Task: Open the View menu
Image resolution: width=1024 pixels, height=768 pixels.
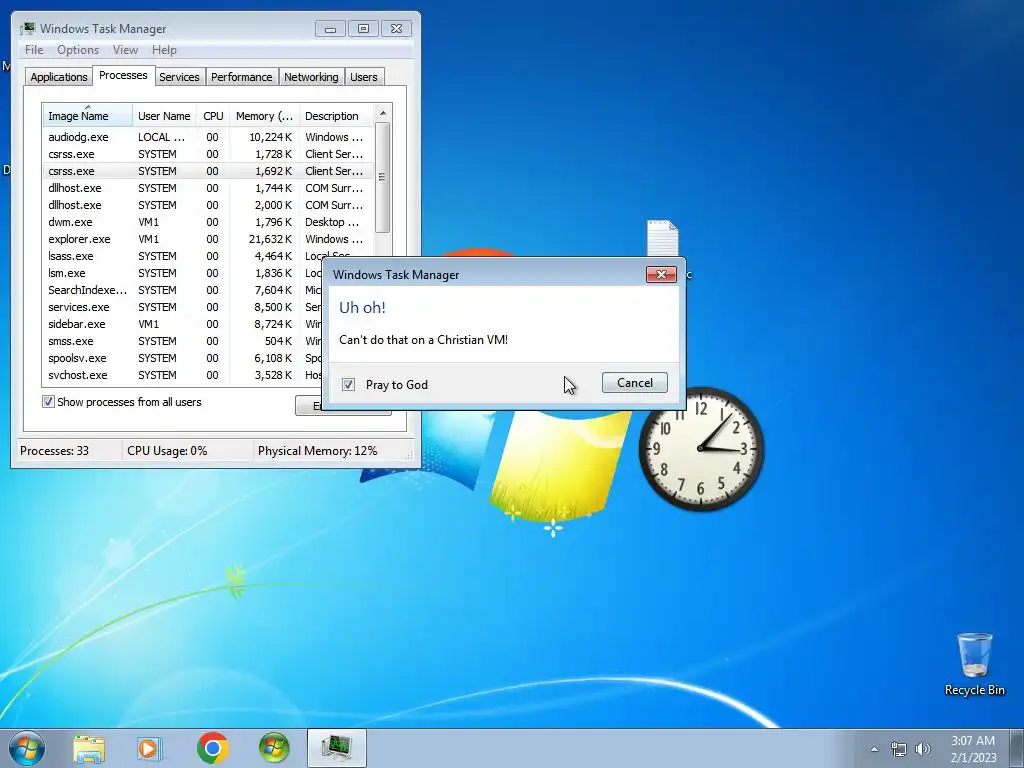Action: click(x=125, y=50)
